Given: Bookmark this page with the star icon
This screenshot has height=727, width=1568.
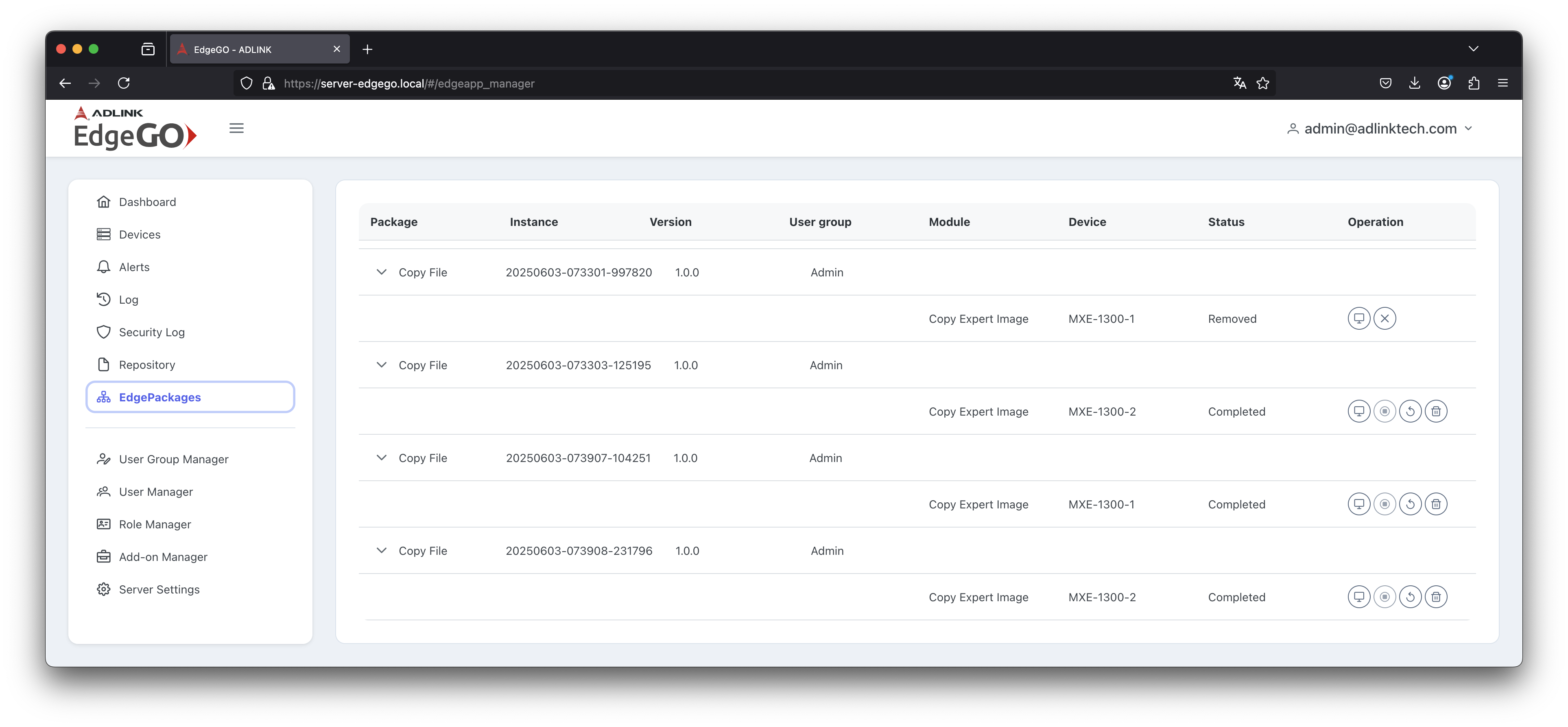Looking at the screenshot, I should [x=1263, y=83].
